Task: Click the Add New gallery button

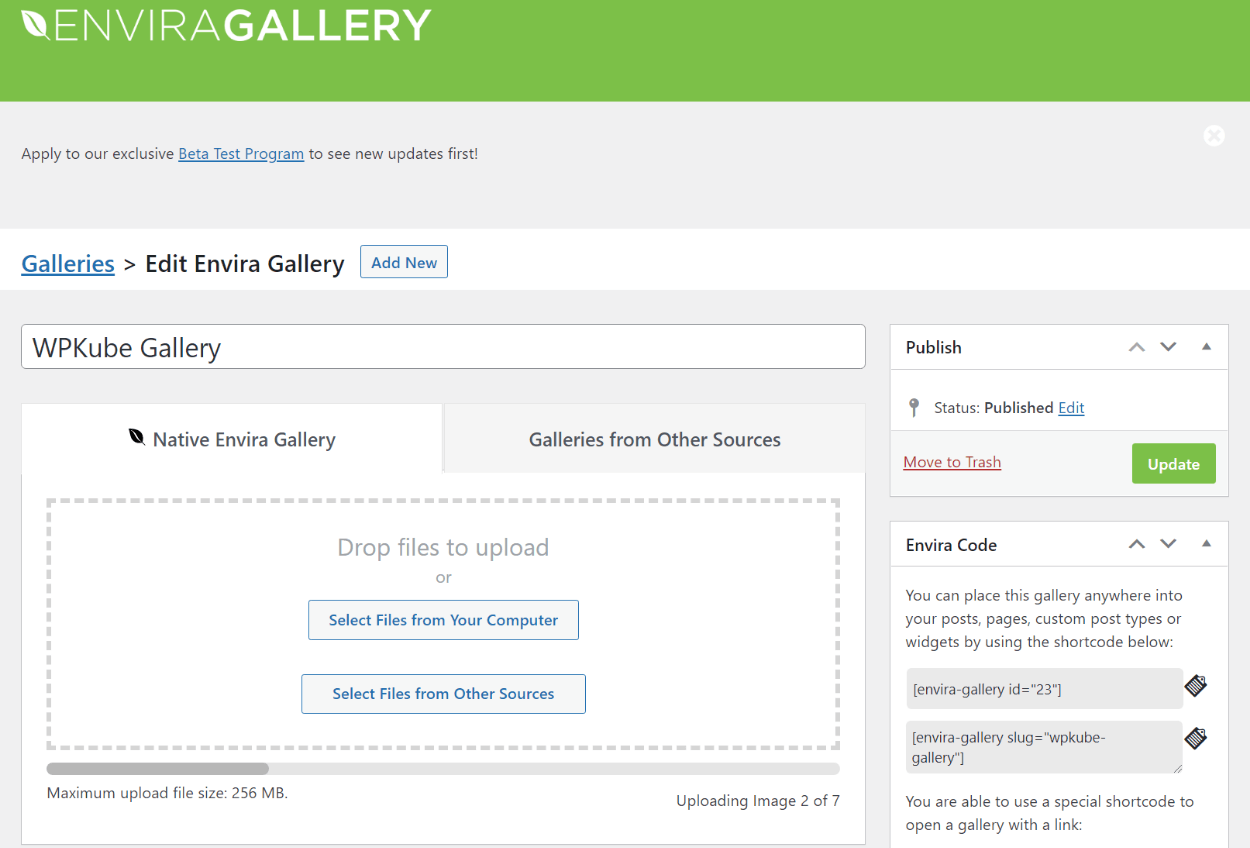Action: tap(404, 262)
